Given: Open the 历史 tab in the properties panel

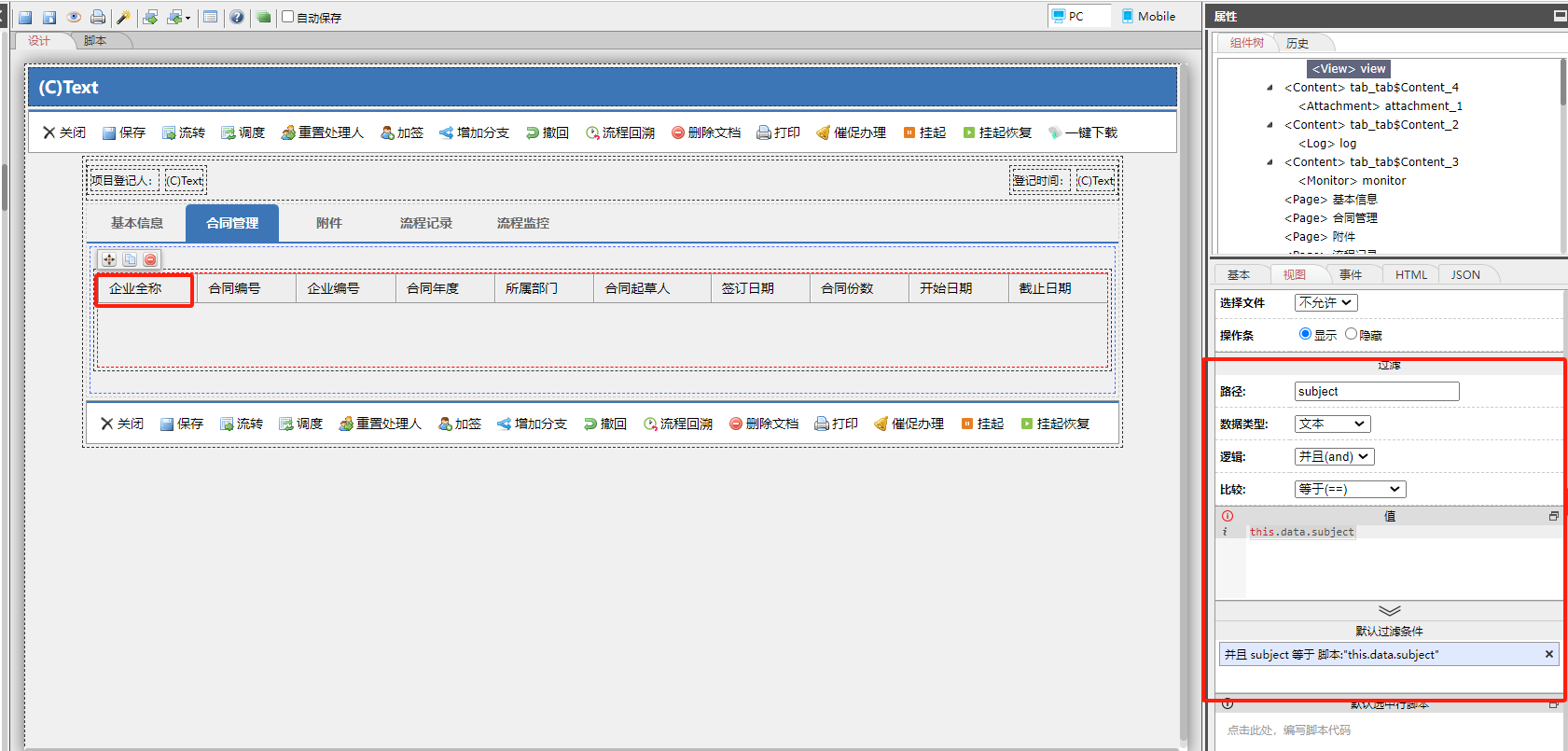Looking at the screenshot, I should point(1297,43).
